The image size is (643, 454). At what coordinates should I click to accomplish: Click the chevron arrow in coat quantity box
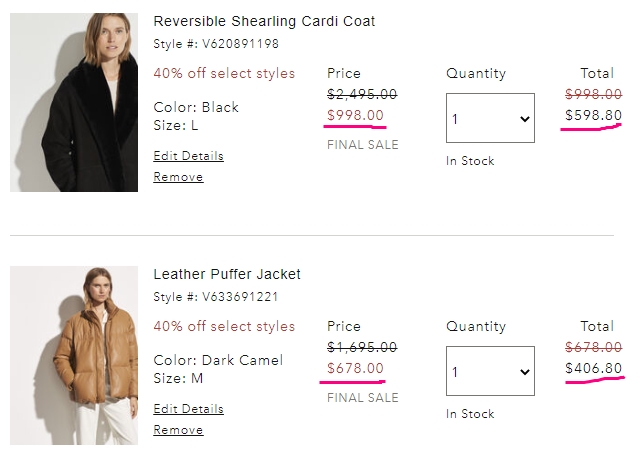pos(524,119)
